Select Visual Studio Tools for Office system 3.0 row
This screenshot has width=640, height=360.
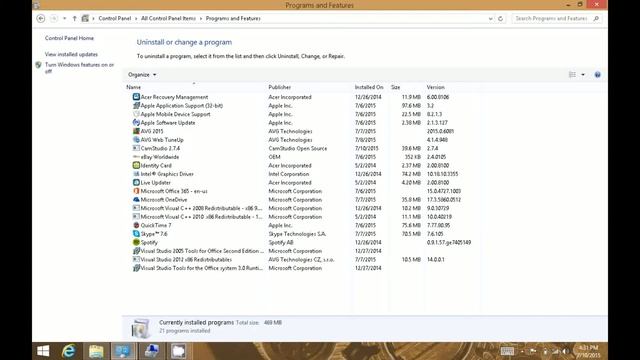302,268
